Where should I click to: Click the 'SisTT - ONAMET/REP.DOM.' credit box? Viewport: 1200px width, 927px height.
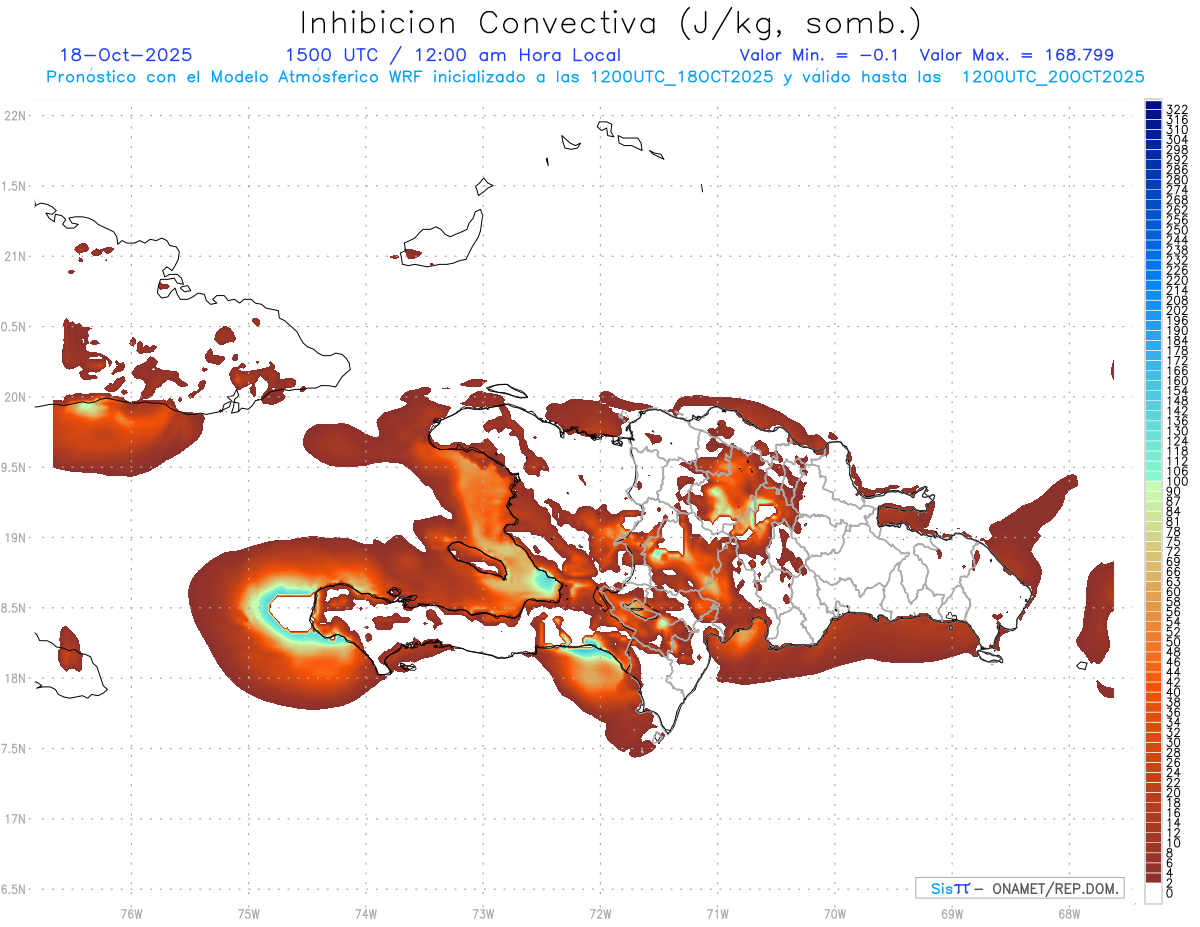1020,888
